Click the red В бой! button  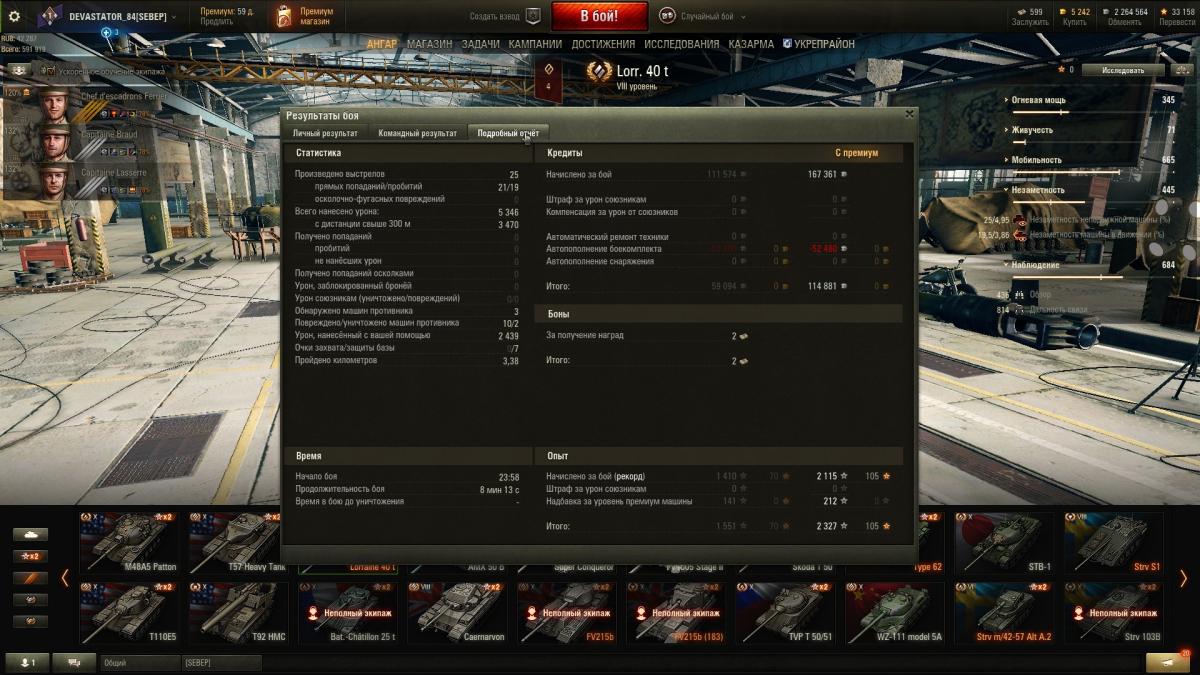click(x=598, y=16)
